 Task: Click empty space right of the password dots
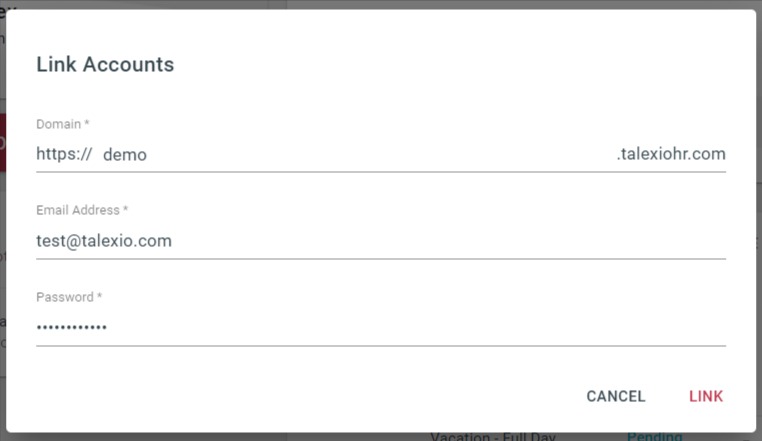click(420, 327)
